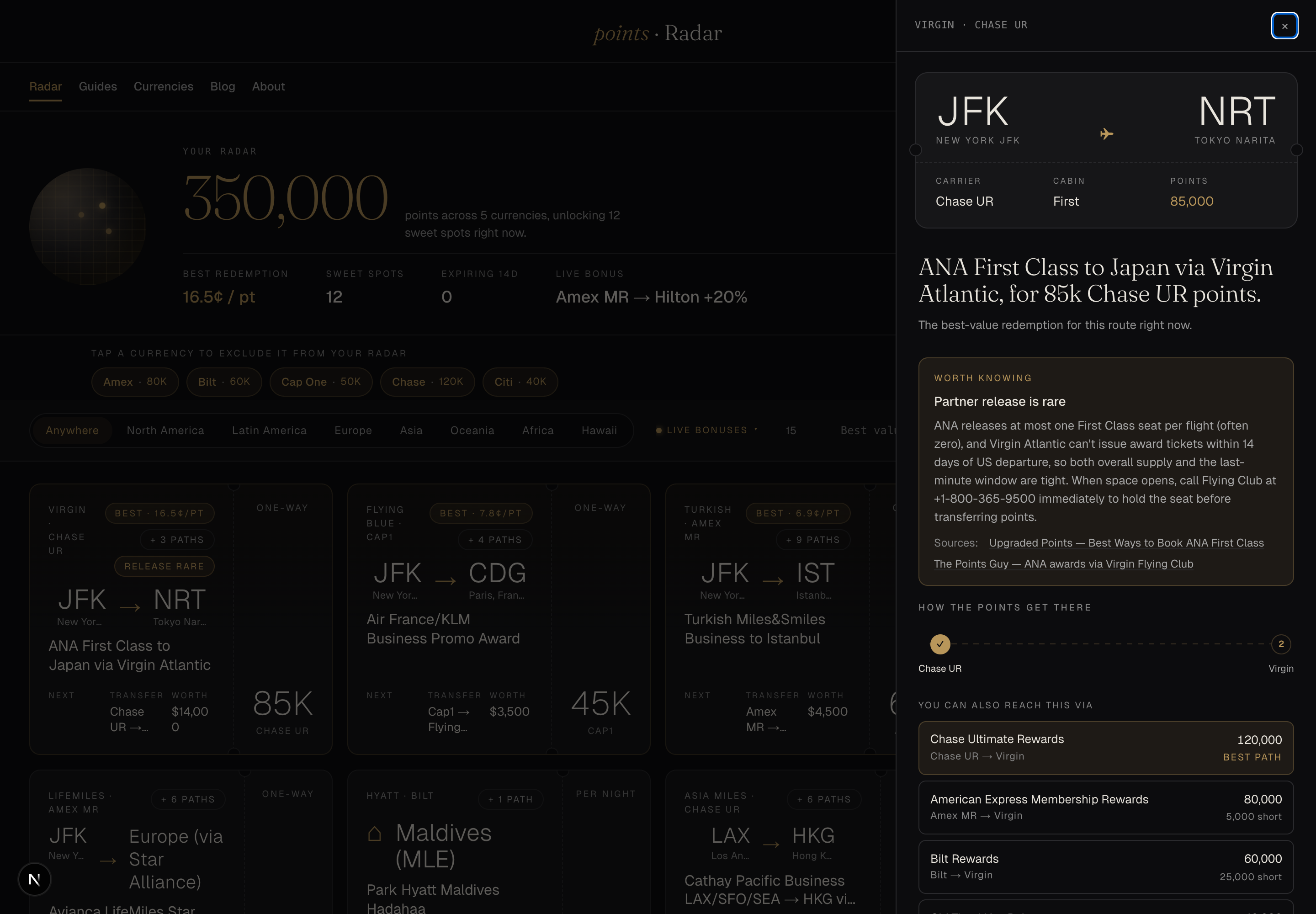Toggle the Live Bonuses filter
This screenshot has height=914, width=1316.
(x=707, y=430)
